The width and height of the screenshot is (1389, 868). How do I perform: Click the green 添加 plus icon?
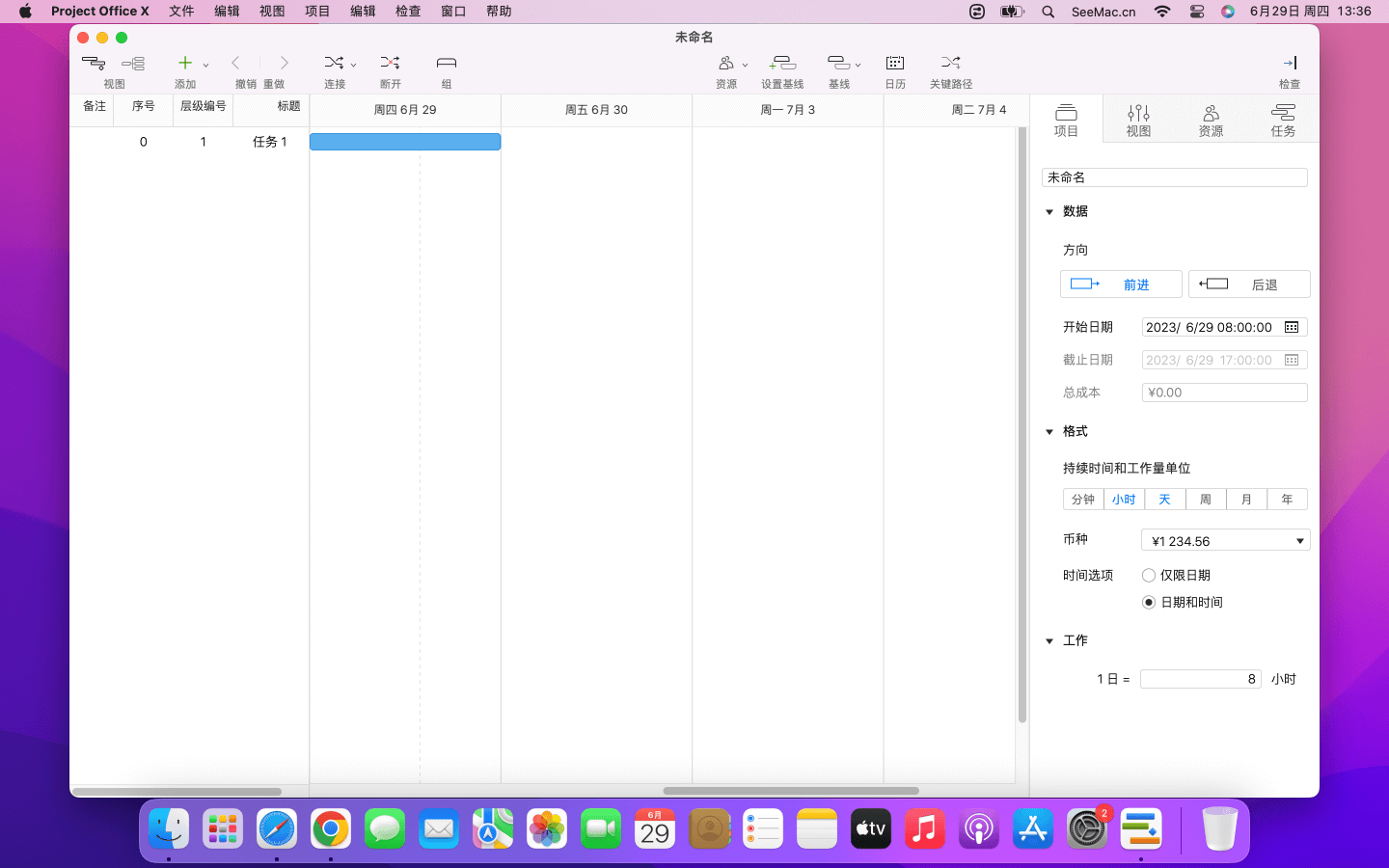185,64
